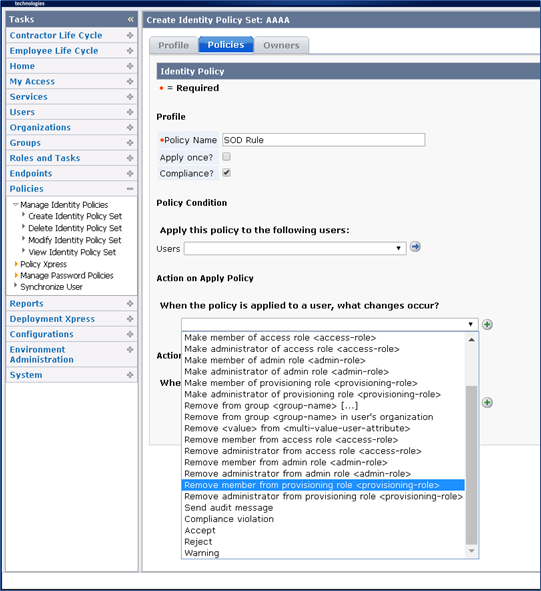Viewport: 541px width, 591px height.
Task: Uncheck the Compliance checkbox
Action: tap(226, 173)
